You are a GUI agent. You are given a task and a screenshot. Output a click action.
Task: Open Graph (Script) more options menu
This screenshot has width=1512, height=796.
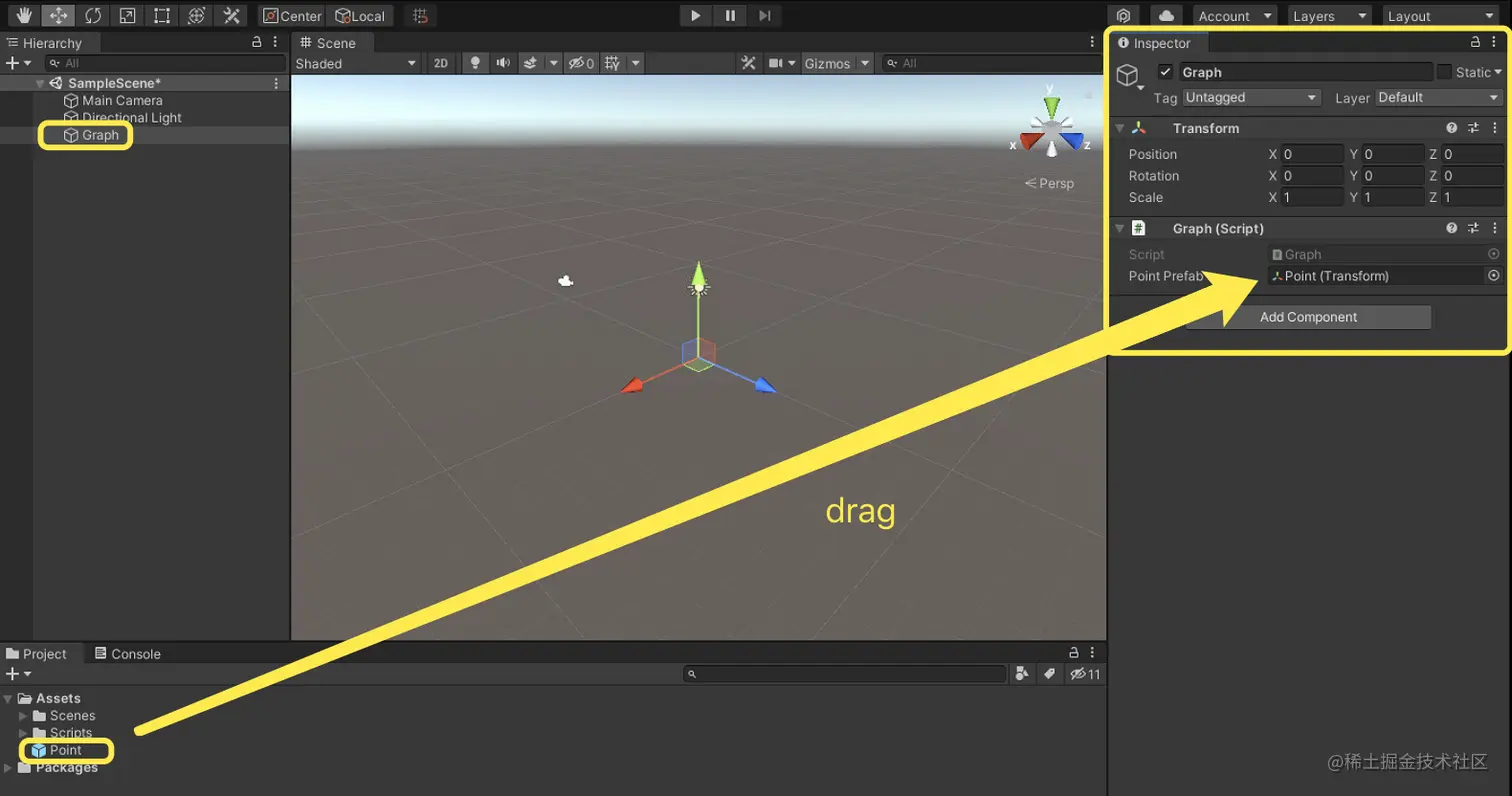pos(1495,228)
